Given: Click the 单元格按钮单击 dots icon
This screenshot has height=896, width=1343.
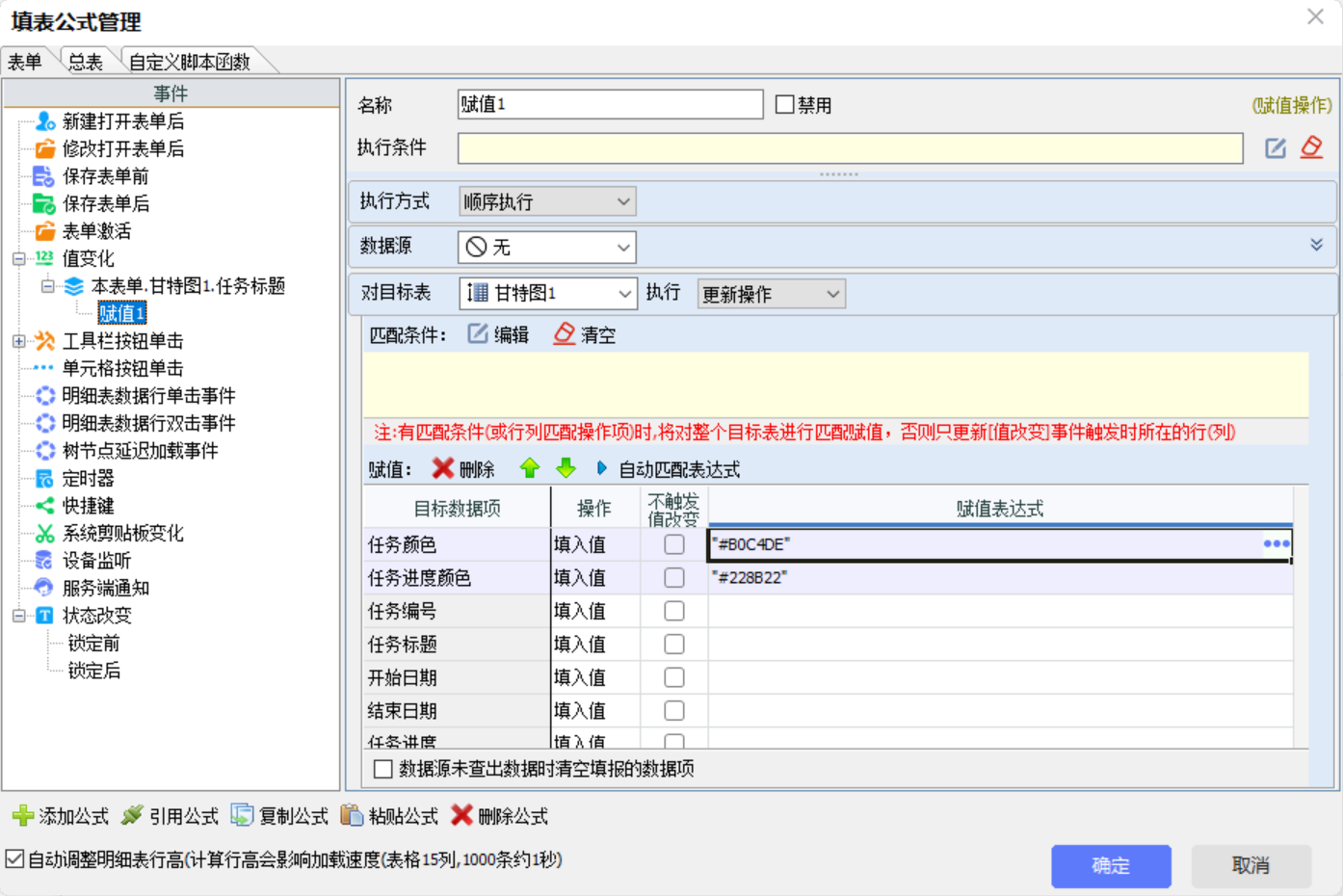Looking at the screenshot, I should pyautogui.click(x=44, y=368).
